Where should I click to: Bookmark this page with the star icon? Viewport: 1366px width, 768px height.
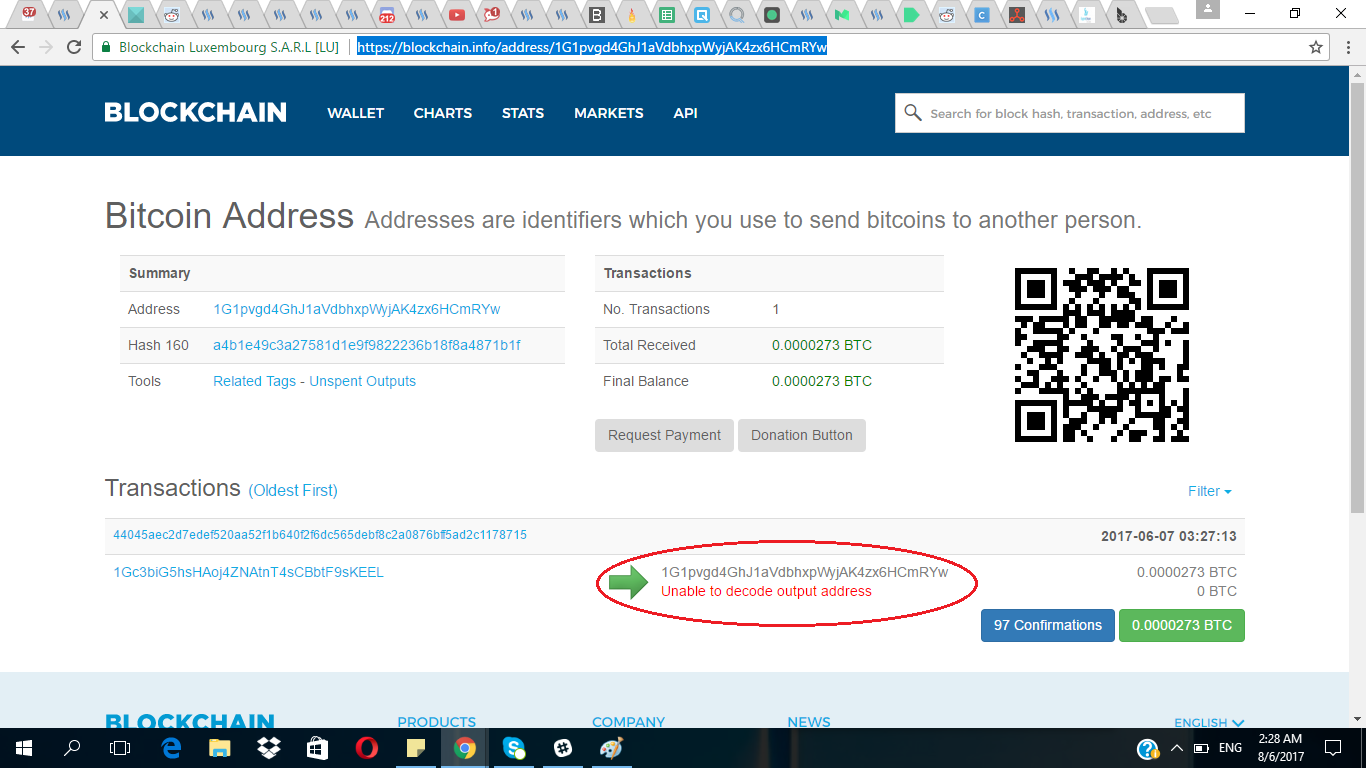pos(1316,47)
